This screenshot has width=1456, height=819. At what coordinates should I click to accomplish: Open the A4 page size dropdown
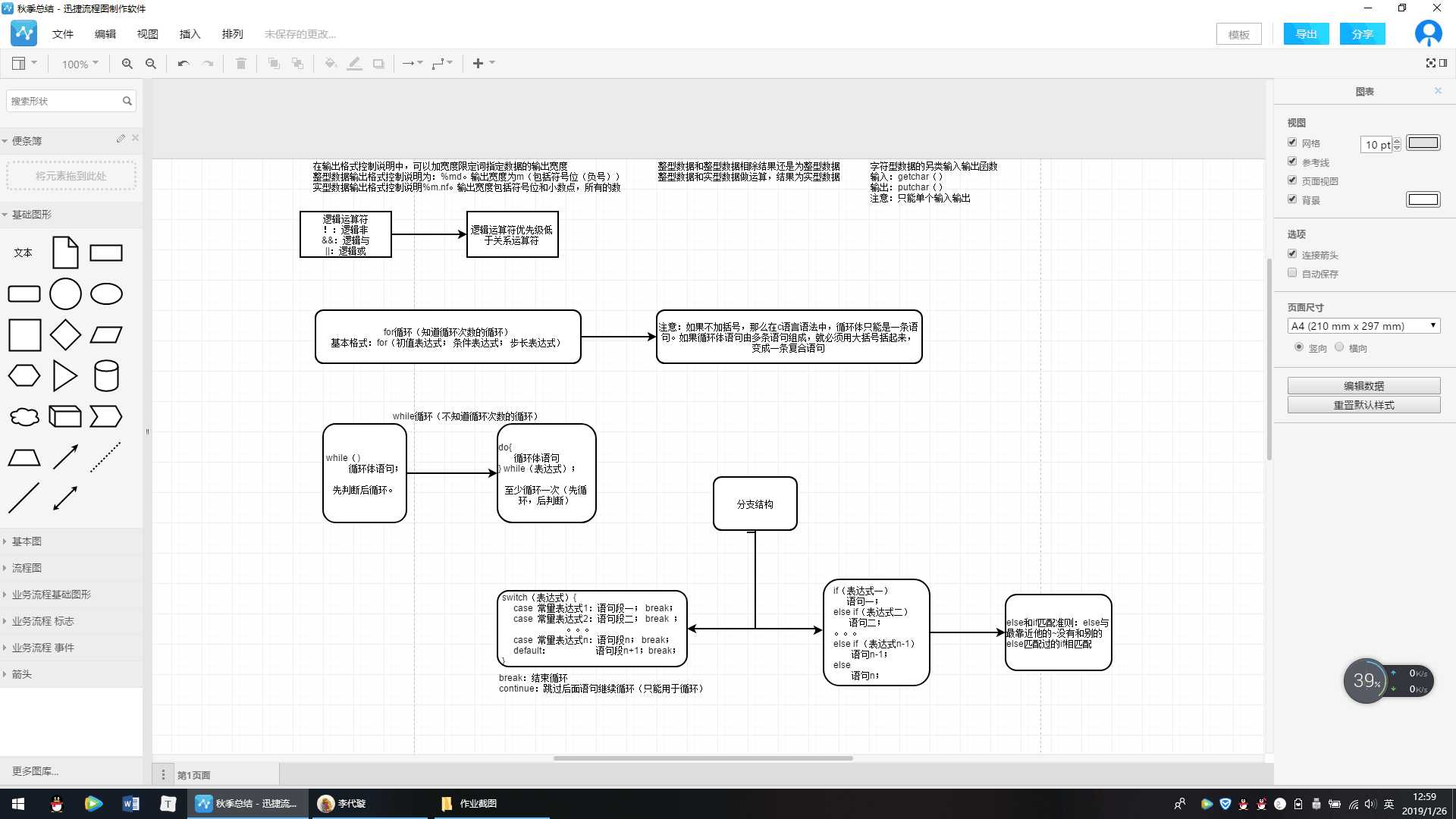[x=1363, y=326]
